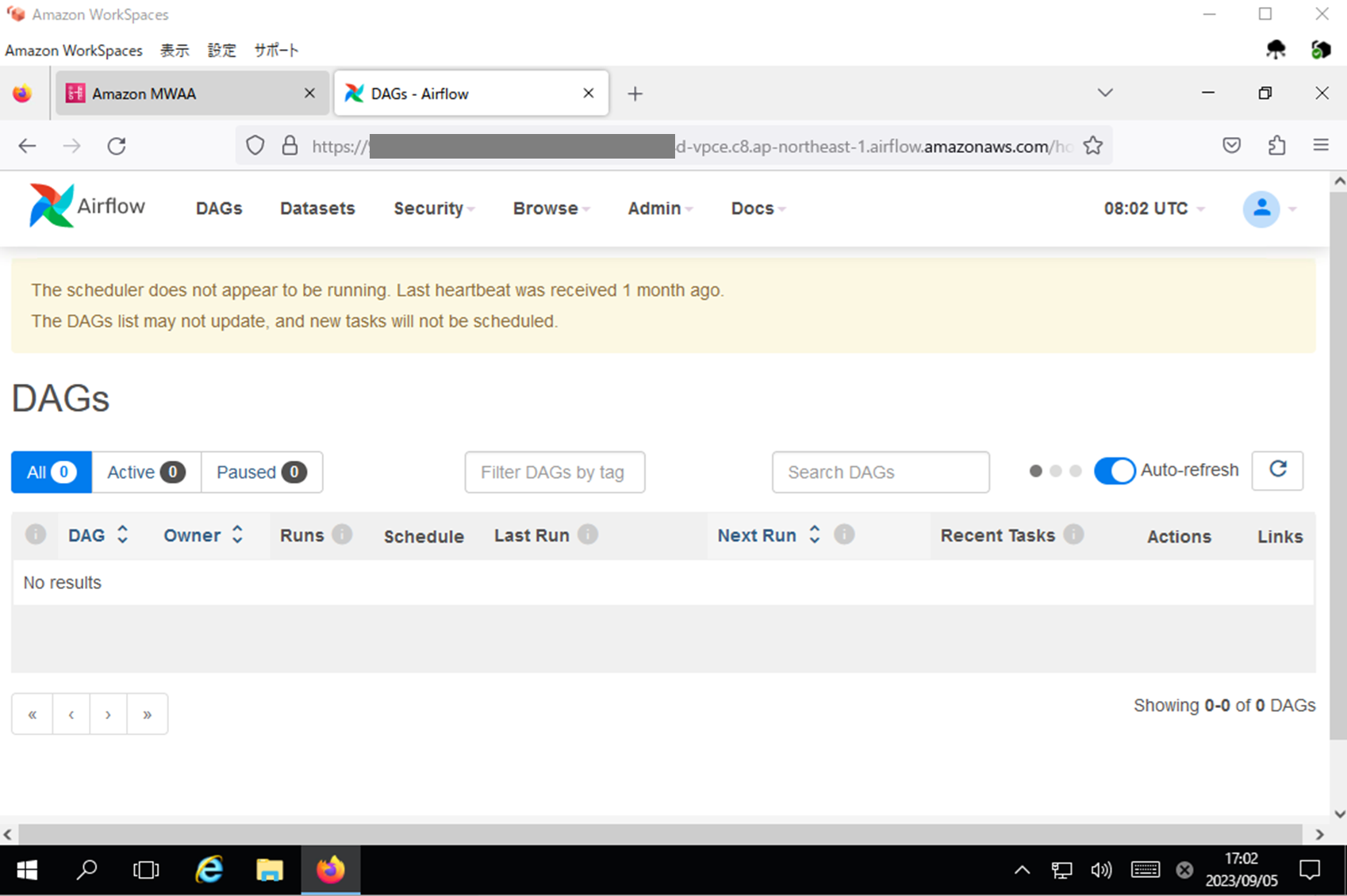Go to last page of pagination
Screen dimensions: 1347x896
pyautogui.click(x=148, y=714)
